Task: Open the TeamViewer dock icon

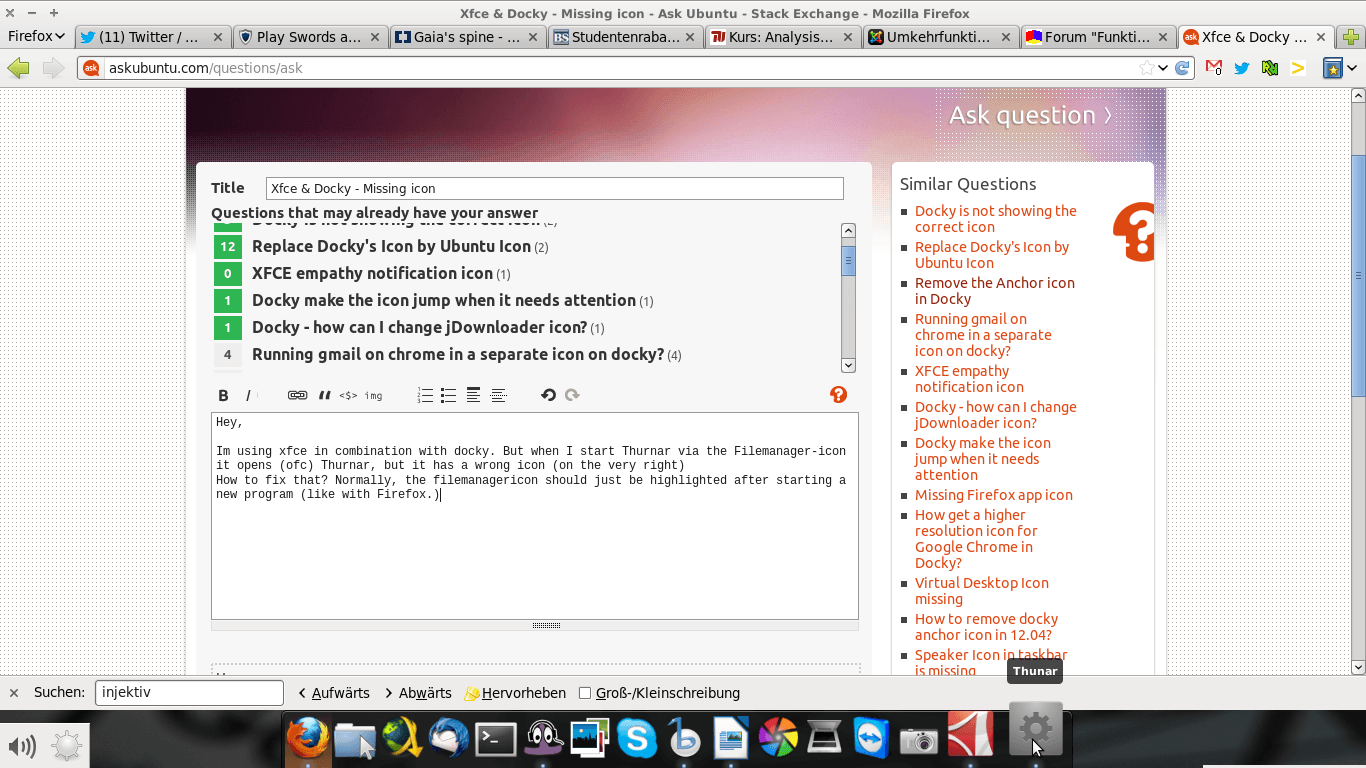Action: click(872, 739)
